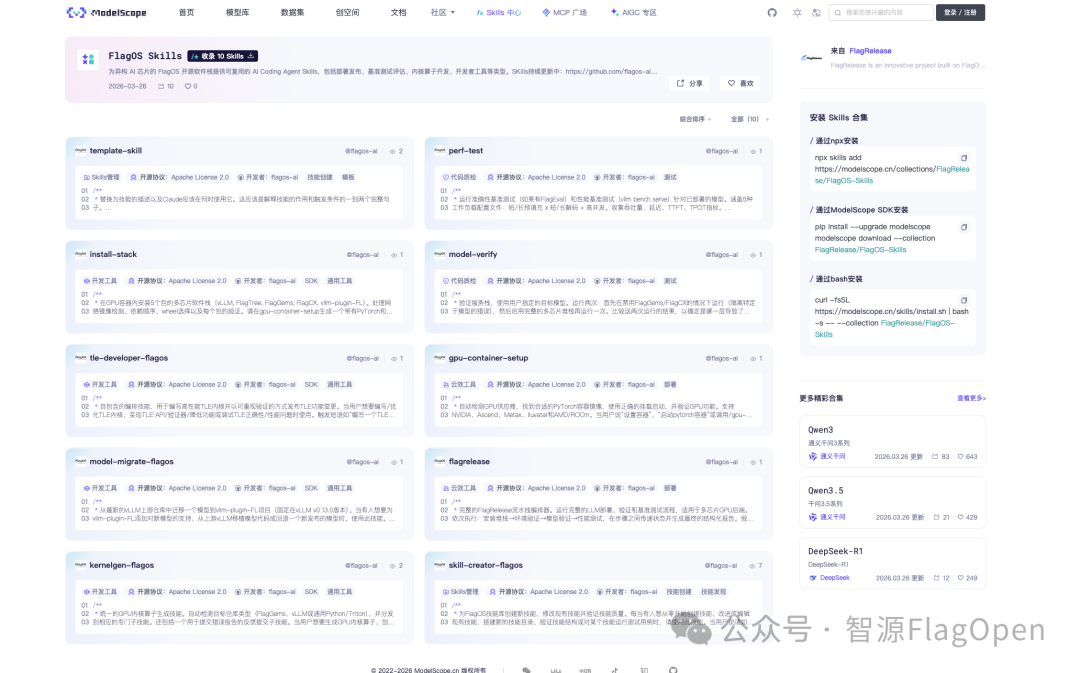Click the view-count eye icon on kernelgen-flagos
The image size is (1080, 673).
[393, 566]
